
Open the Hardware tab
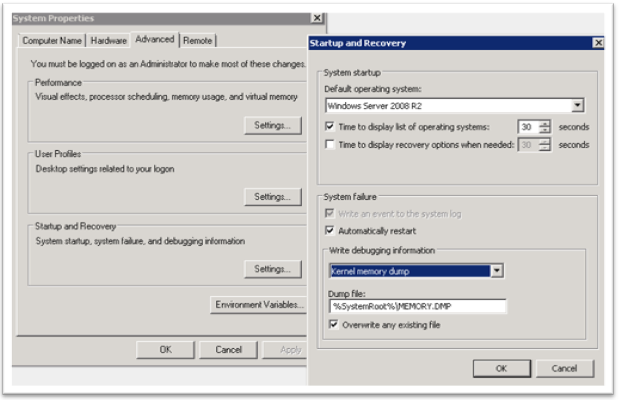[109, 41]
